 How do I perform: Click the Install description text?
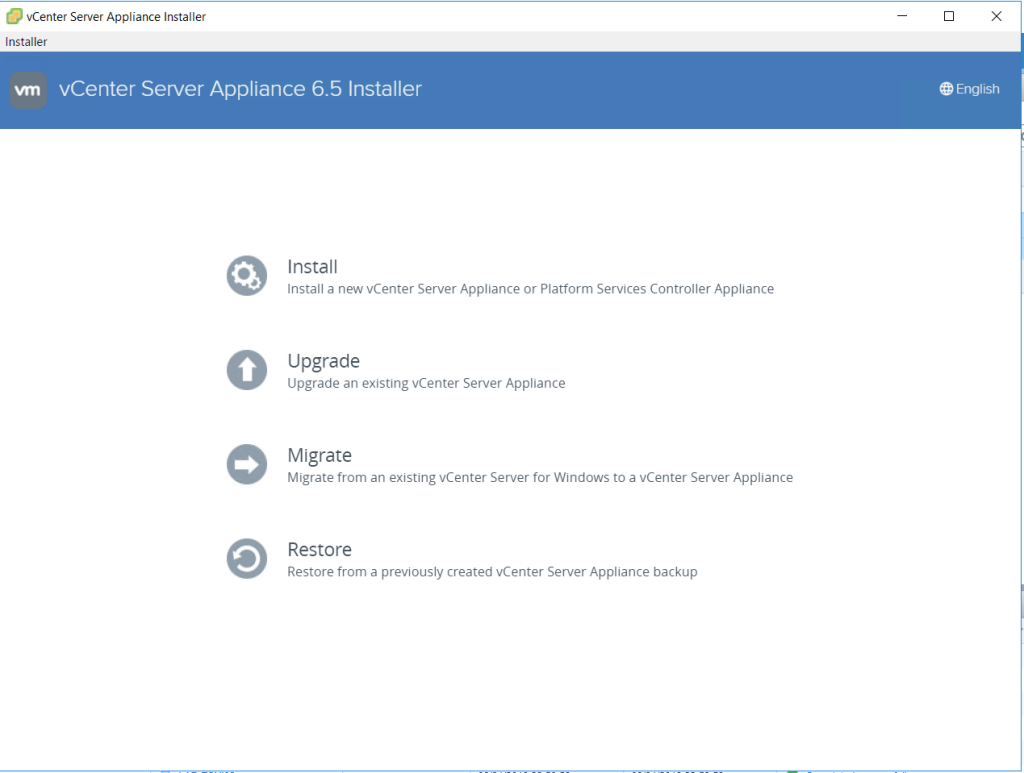530,288
